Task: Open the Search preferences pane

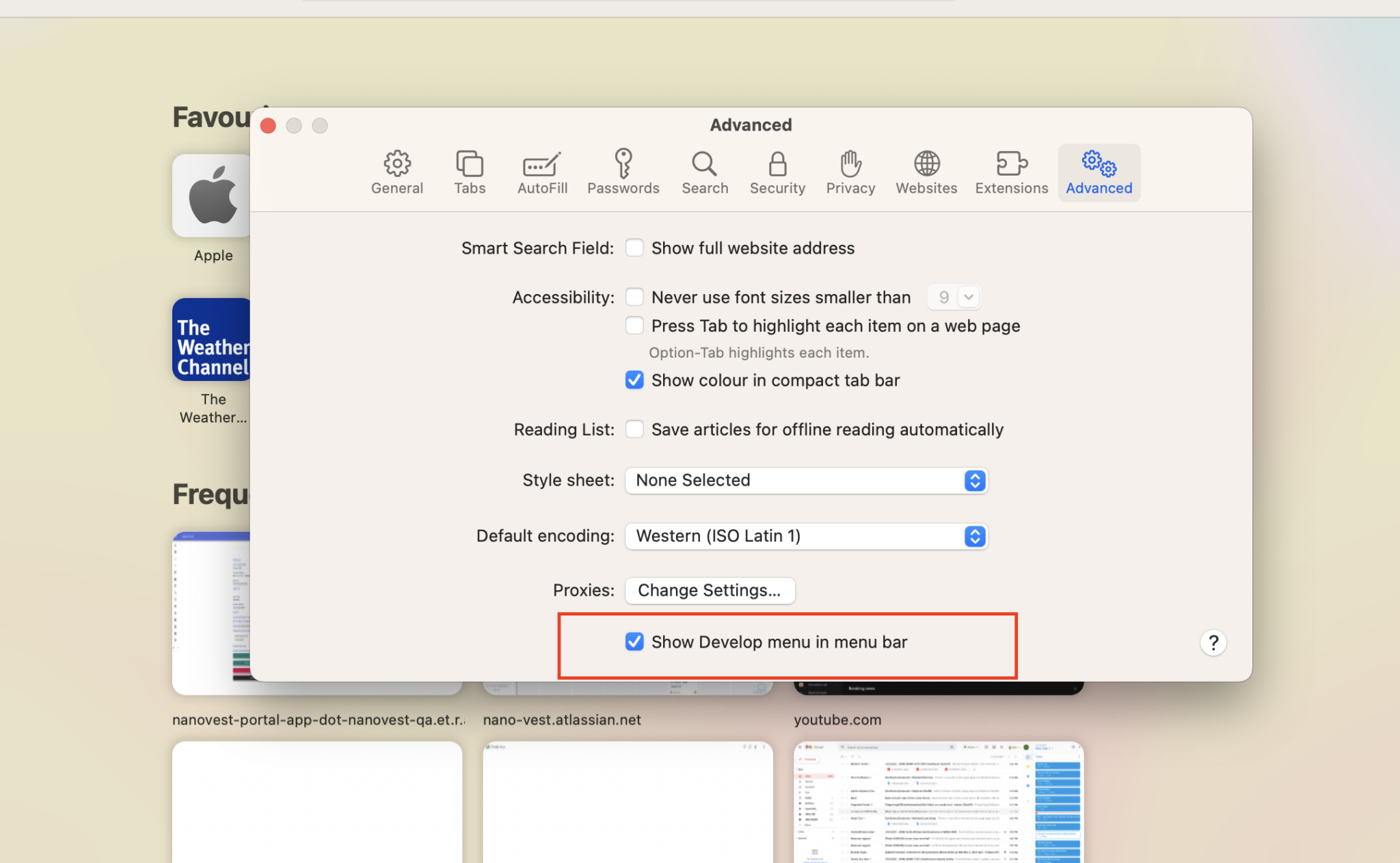Action: pyautogui.click(x=704, y=172)
